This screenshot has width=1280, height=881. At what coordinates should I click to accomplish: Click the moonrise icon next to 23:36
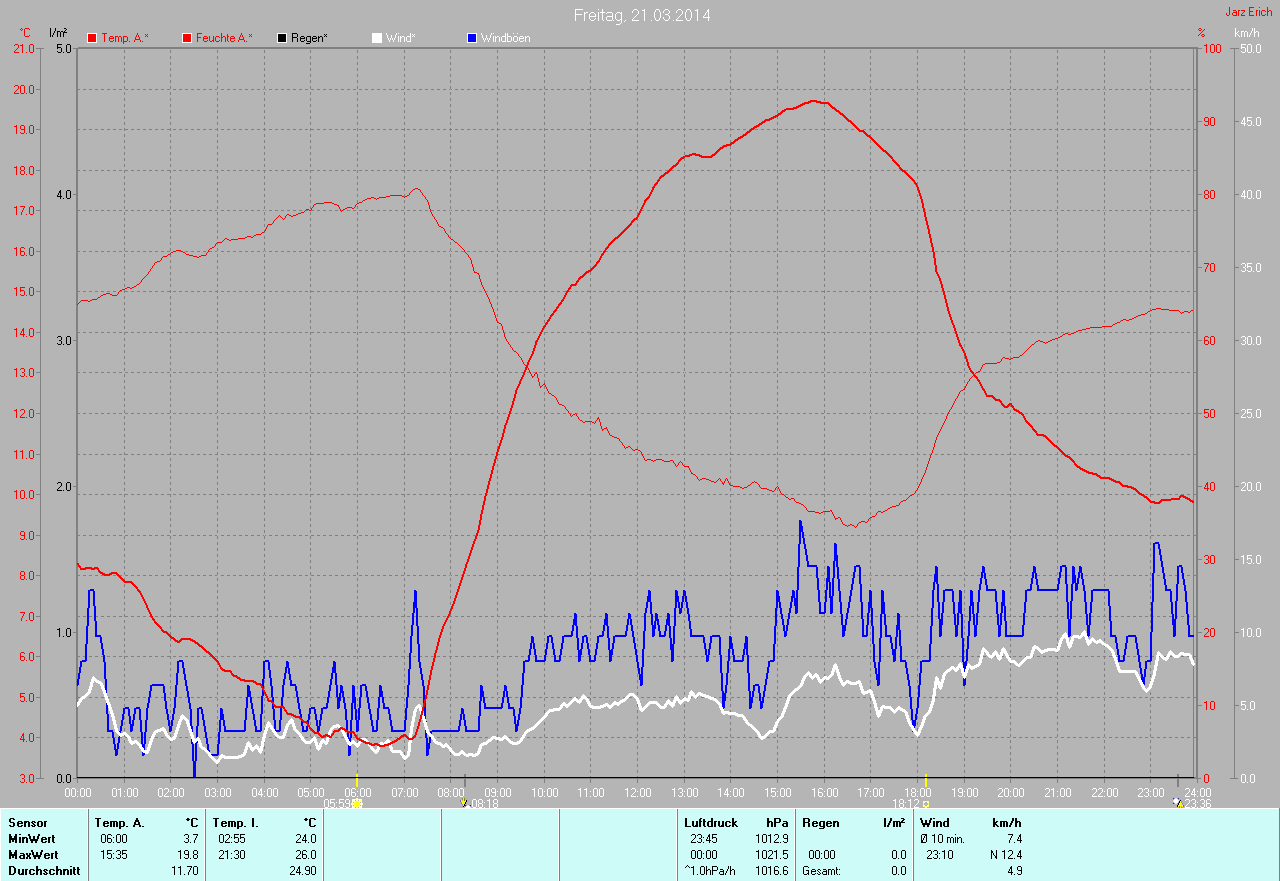(x=1178, y=802)
